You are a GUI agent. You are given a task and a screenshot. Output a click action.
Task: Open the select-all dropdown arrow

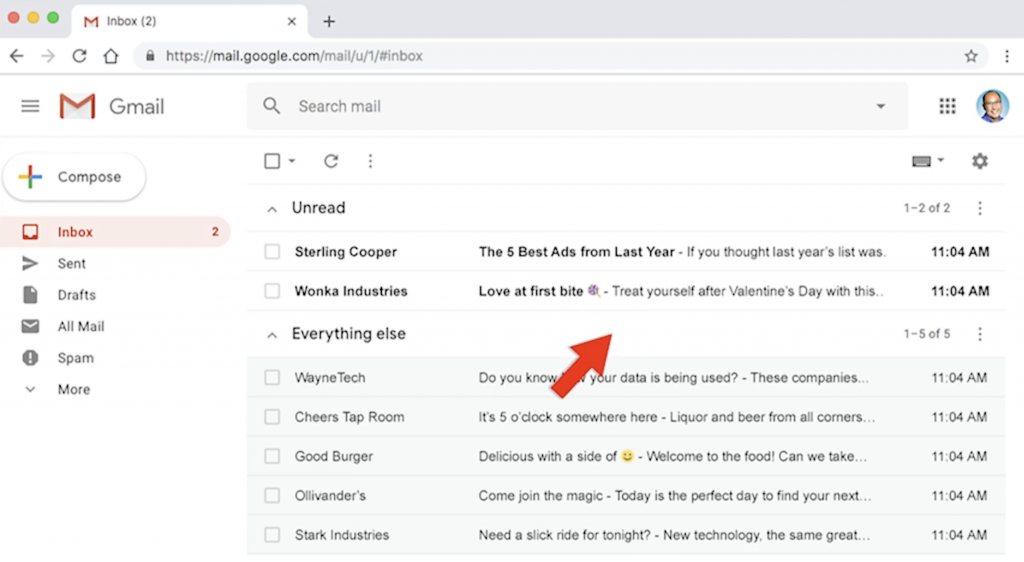pyautogui.click(x=292, y=161)
